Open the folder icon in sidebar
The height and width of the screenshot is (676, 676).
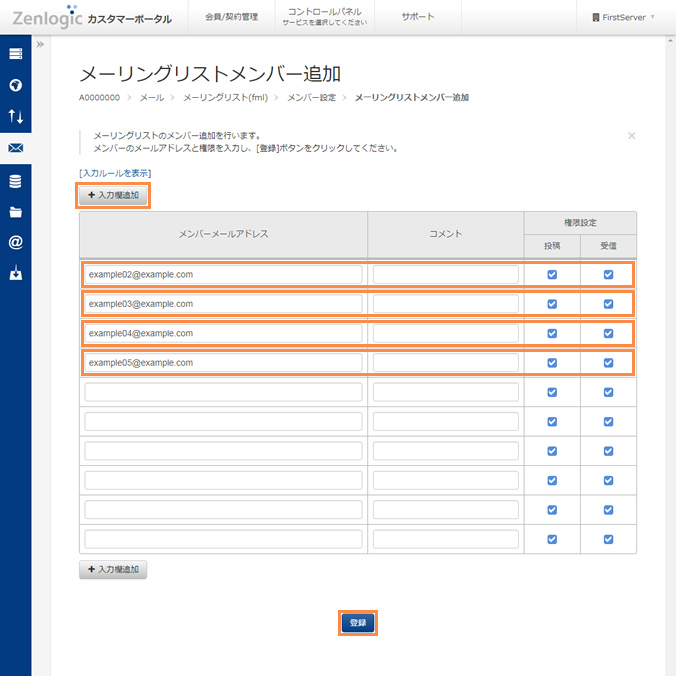(x=16, y=212)
